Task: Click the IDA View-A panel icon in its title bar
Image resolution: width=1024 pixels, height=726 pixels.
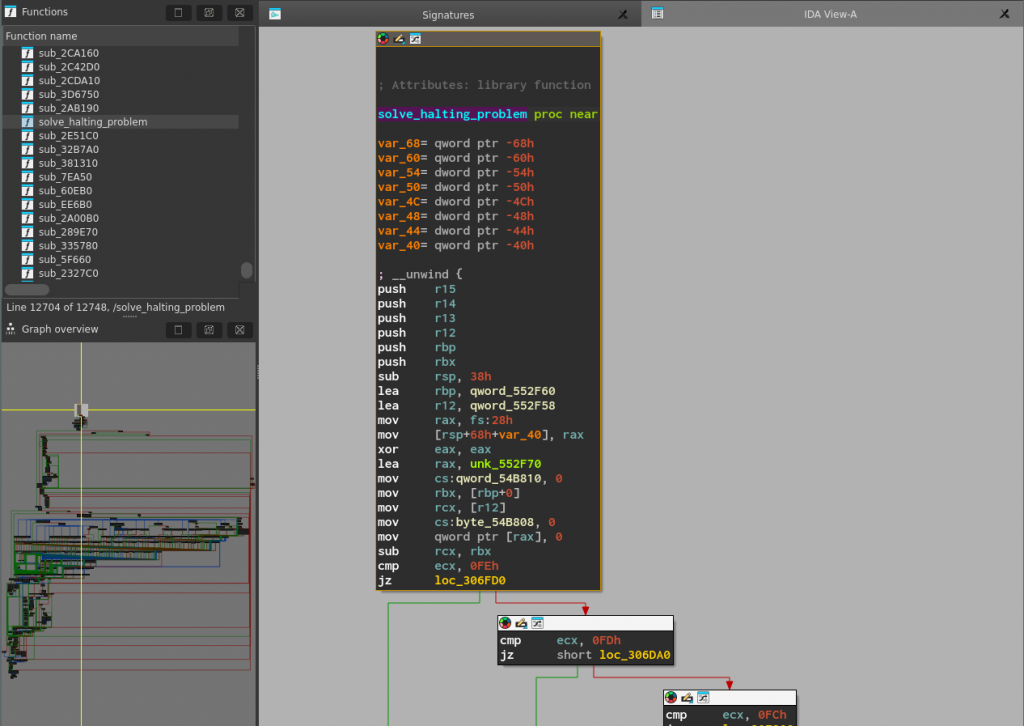Action: (658, 14)
